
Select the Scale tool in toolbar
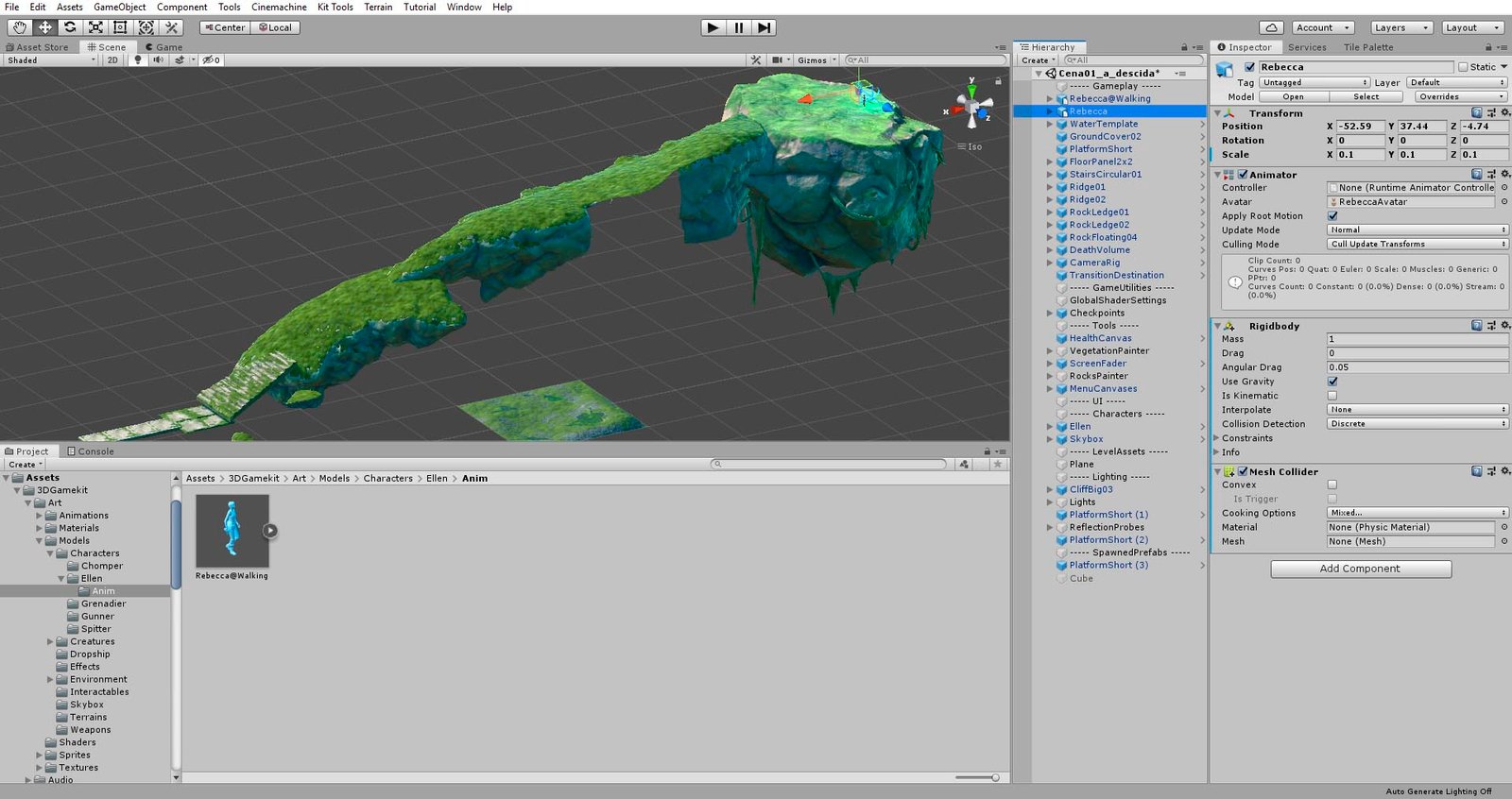click(x=95, y=27)
